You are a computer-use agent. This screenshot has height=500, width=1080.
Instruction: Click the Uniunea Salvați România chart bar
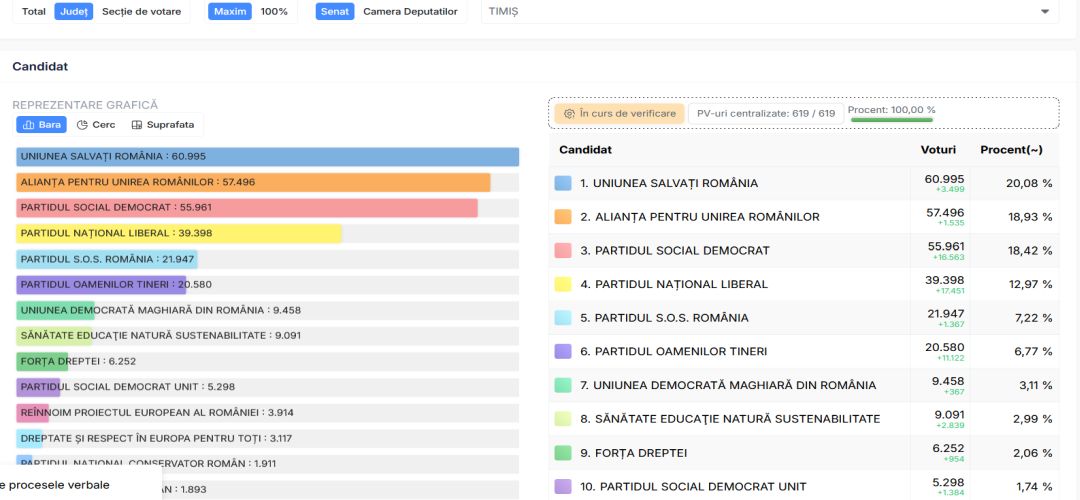[267, 156]
